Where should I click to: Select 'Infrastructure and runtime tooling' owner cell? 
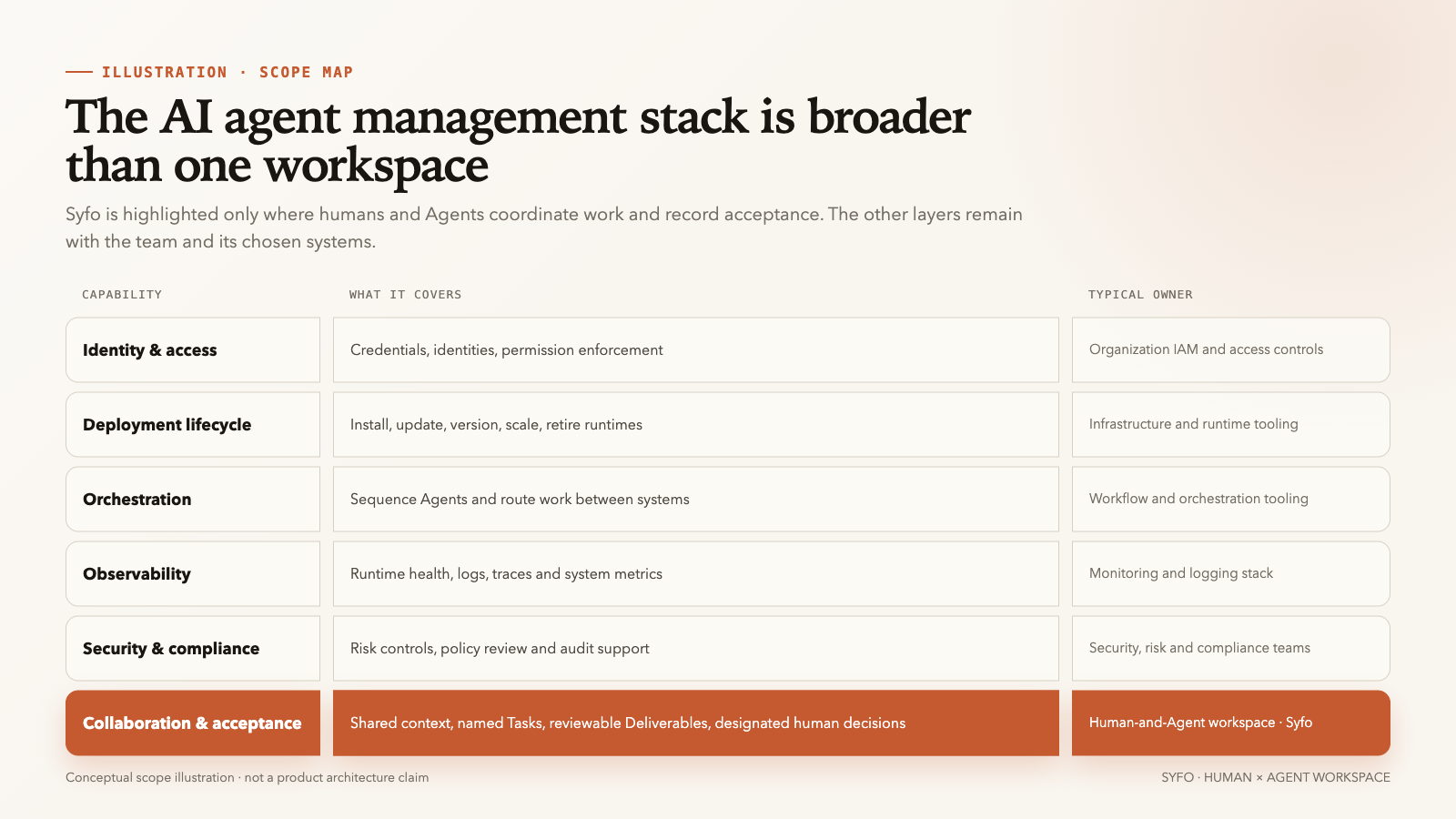click(1231, 424)
